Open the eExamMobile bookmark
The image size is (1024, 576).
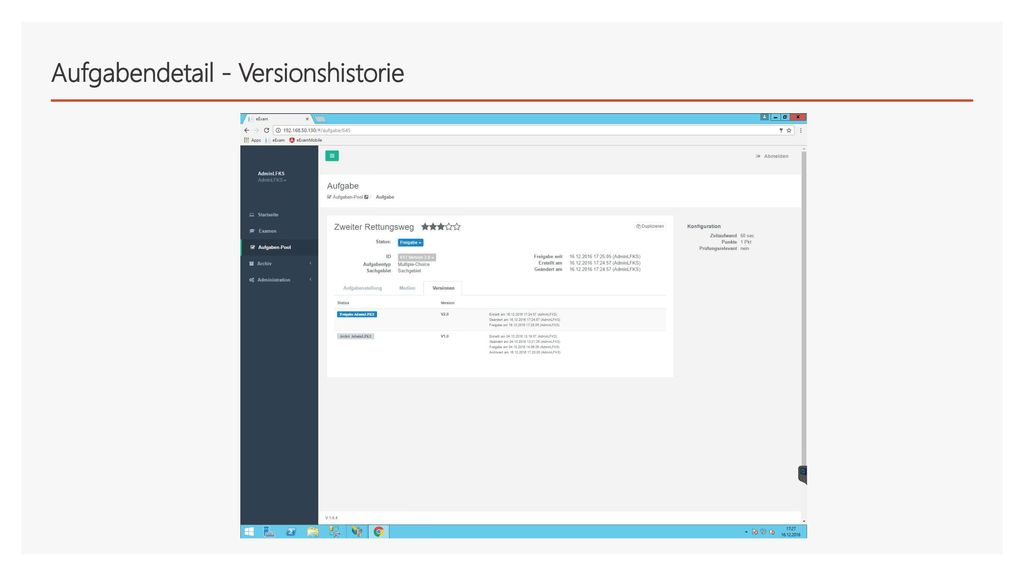306,140
